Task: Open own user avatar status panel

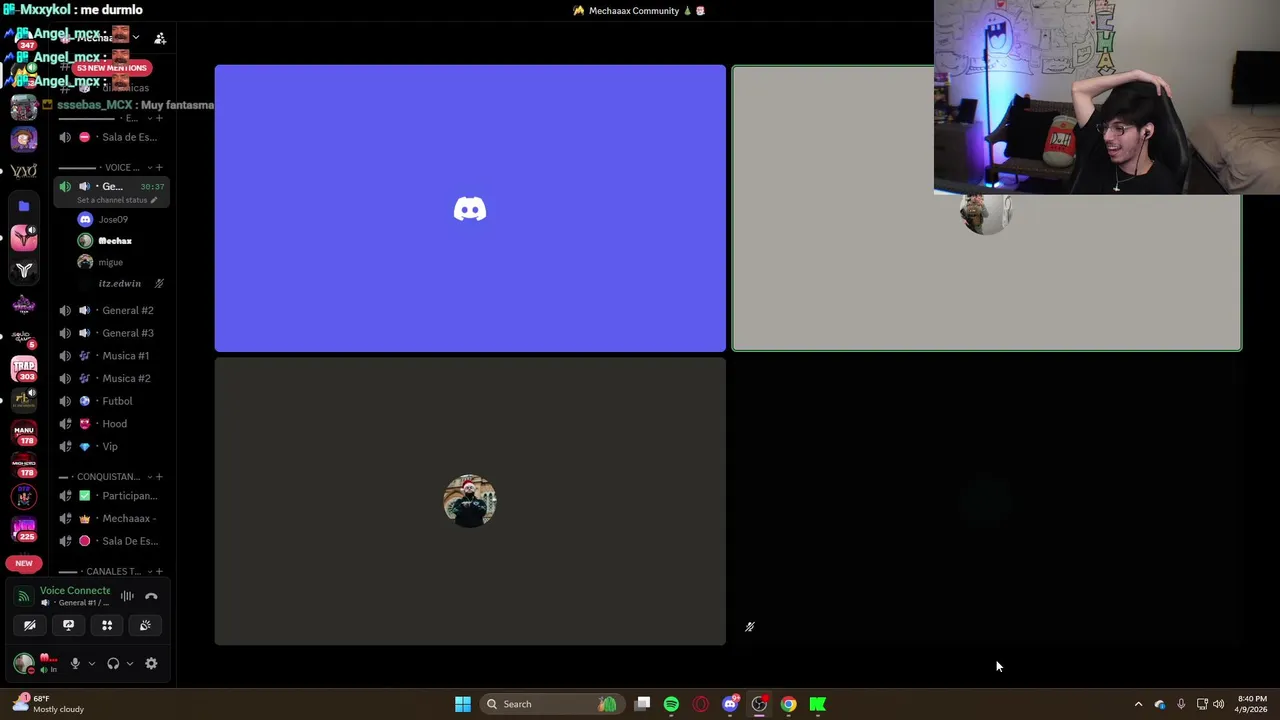Action: point(24,663)
